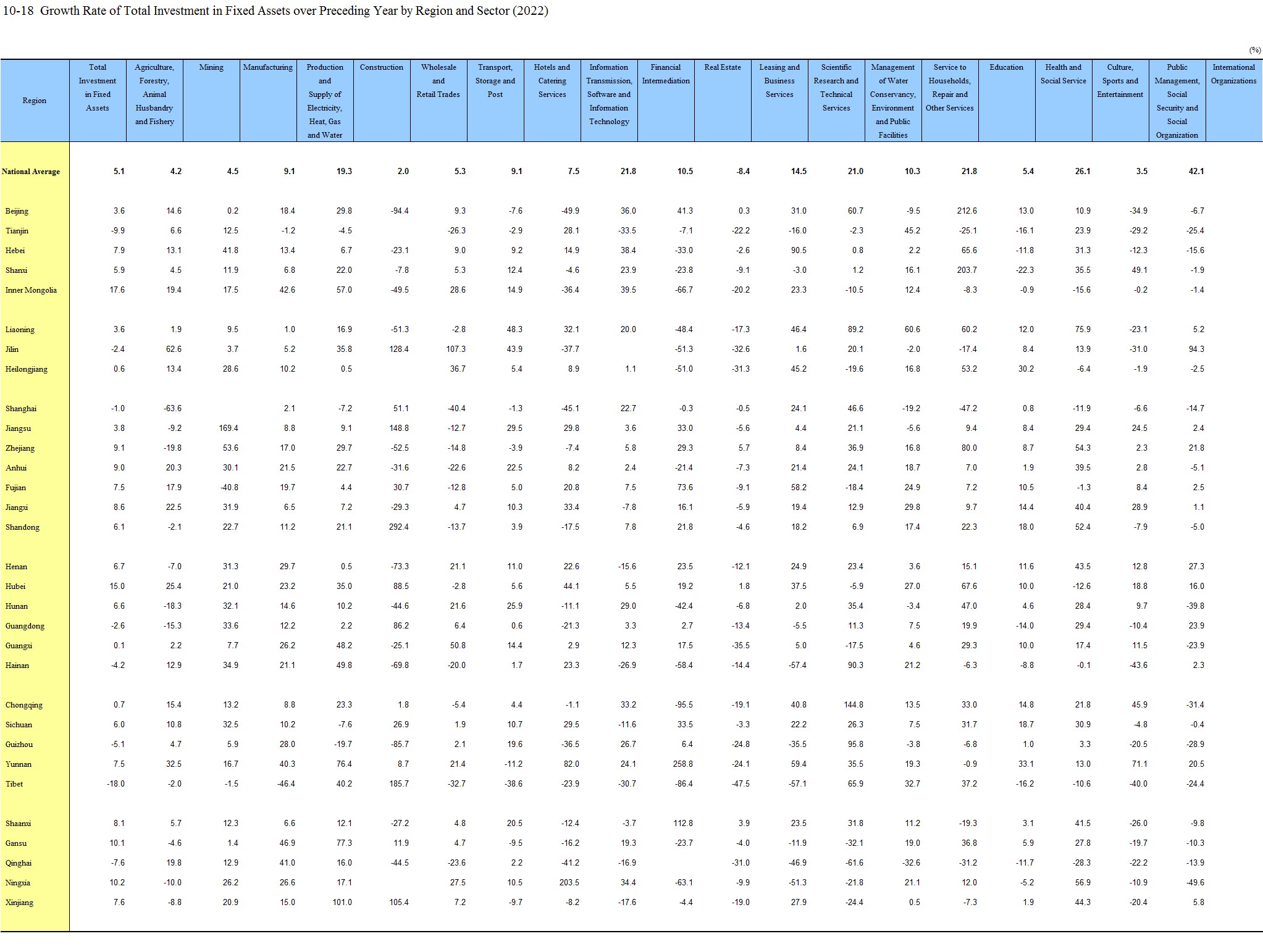
Task: Click the Shaanxi row label
Action: coord(18,824)
